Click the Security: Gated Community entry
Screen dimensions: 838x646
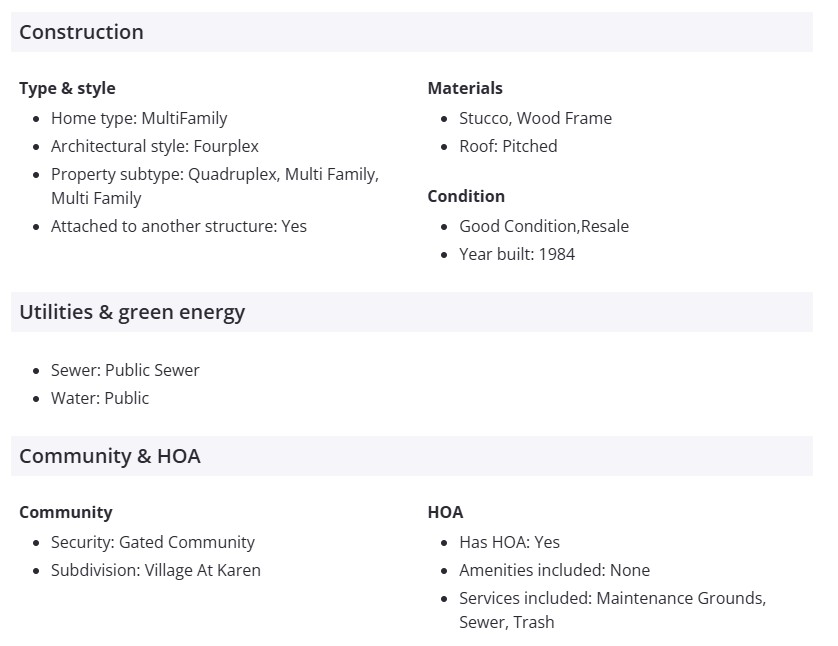click(152, 542)
